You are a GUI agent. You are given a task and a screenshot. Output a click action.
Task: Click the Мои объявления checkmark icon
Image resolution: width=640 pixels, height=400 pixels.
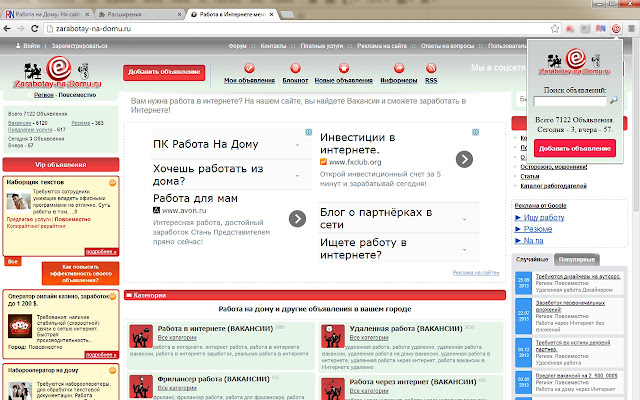pyautogui.click(x=249, y=68)
